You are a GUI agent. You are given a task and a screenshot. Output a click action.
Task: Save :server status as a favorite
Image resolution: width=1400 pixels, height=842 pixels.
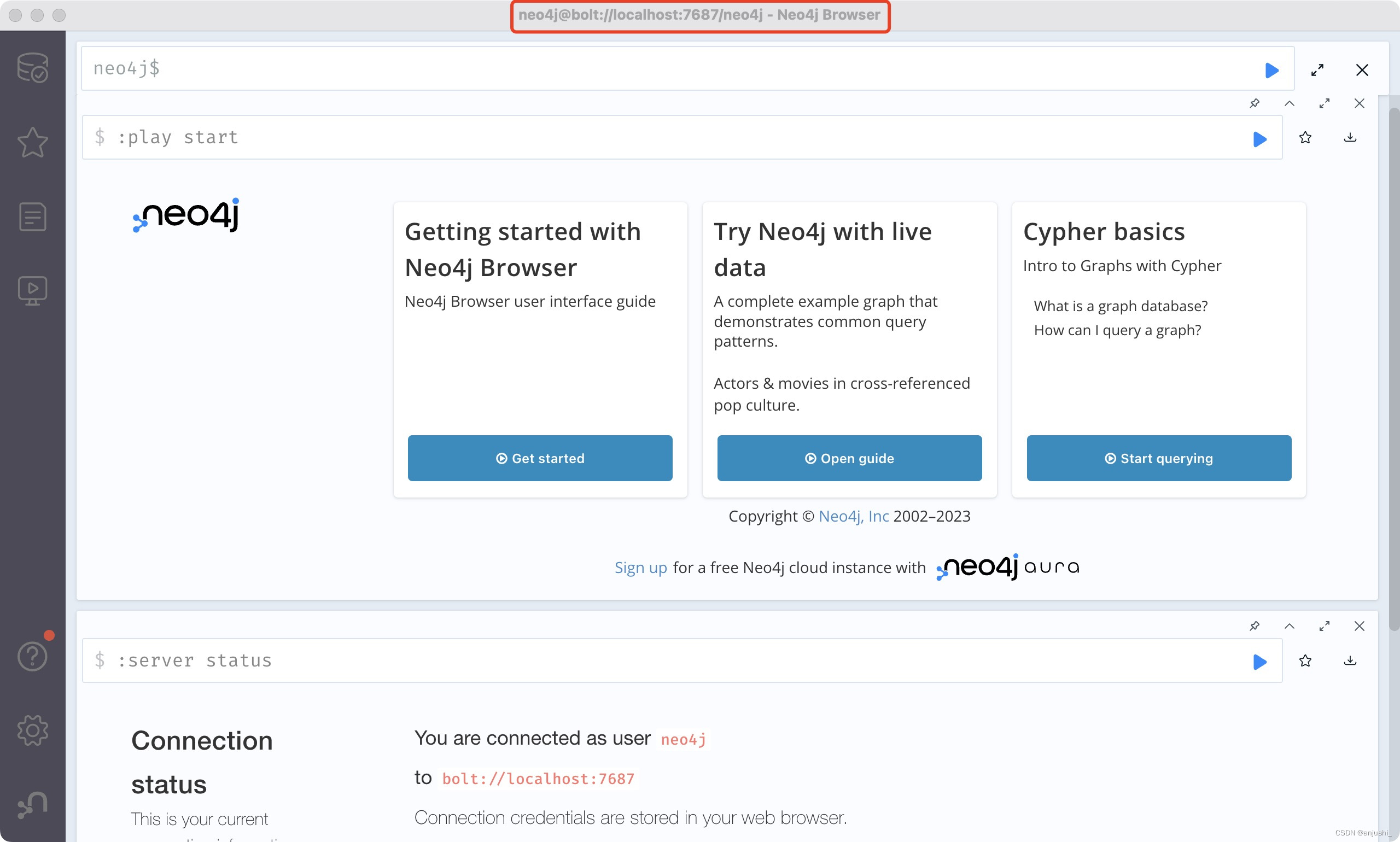coord(1305,660)
